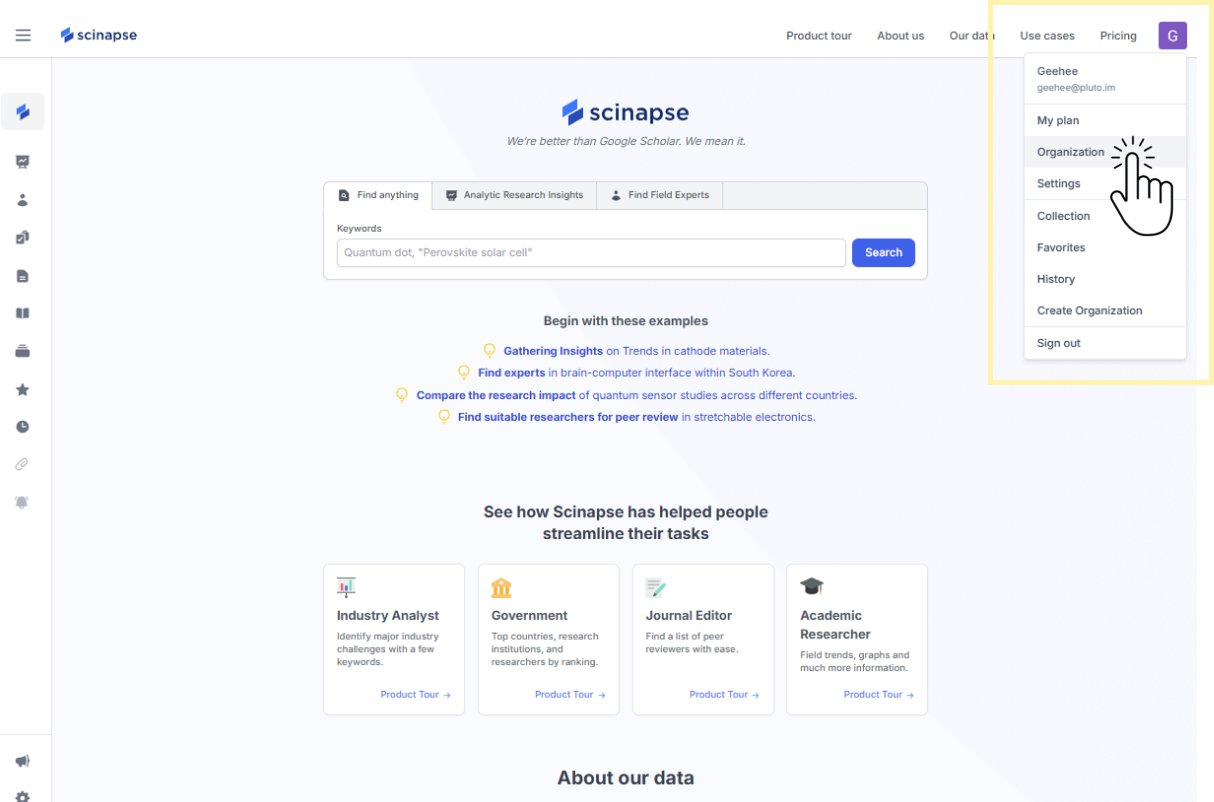Click the bell alert icon in sidebar

[23, 502]
